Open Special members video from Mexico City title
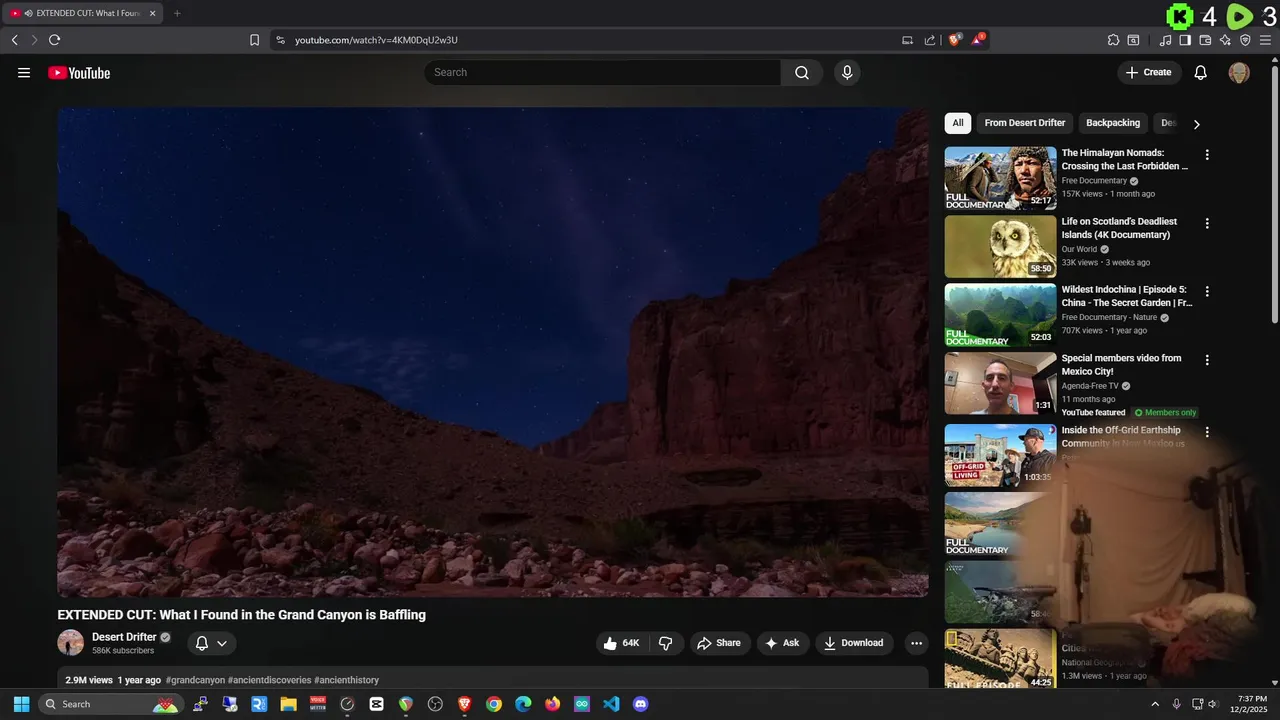Image resolution: width=1280 pixels, height=720 pixels. [x=1121, y=365]
